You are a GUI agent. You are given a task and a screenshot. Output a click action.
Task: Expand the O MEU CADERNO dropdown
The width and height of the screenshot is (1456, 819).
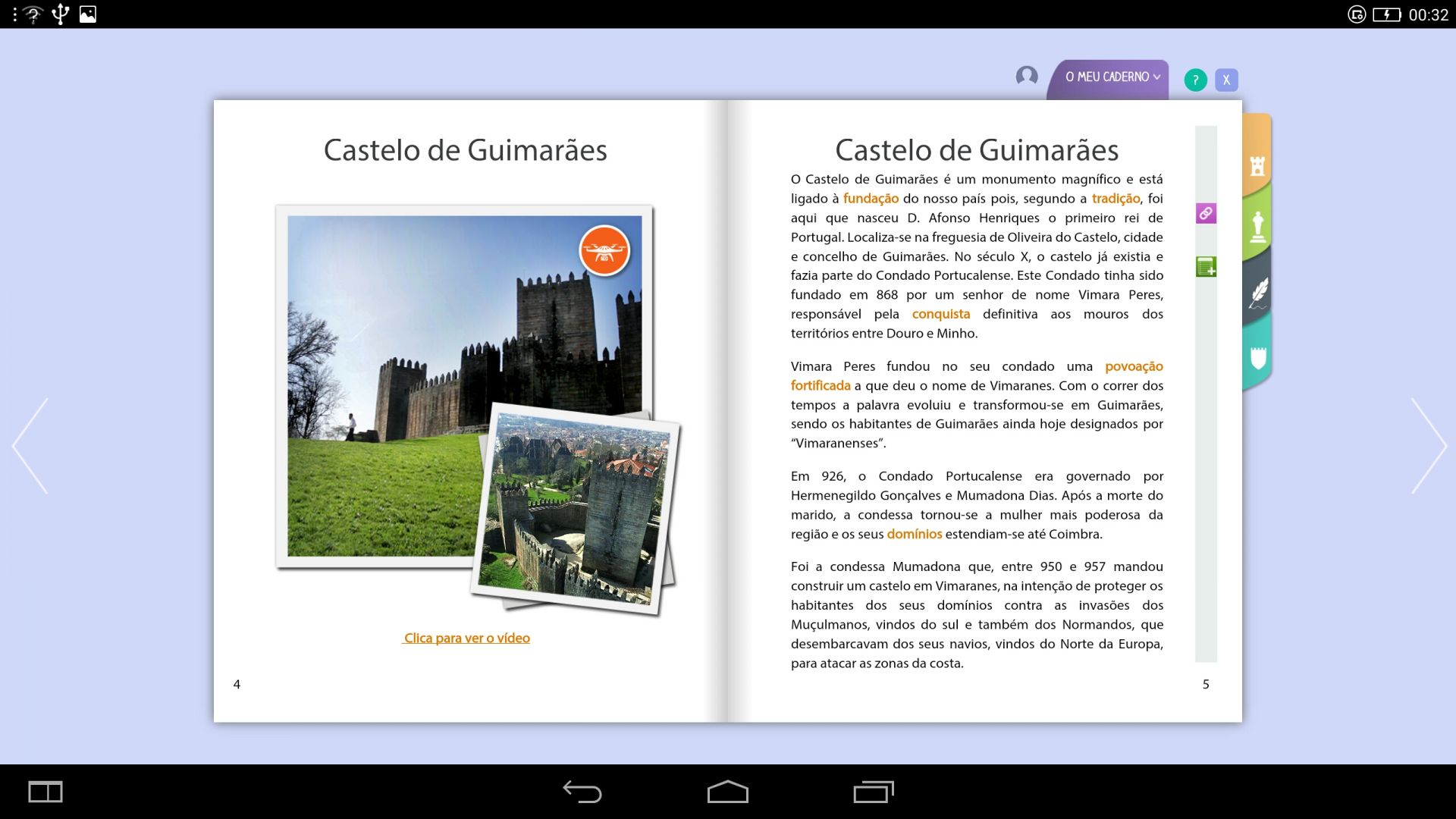pos(1111,77)
